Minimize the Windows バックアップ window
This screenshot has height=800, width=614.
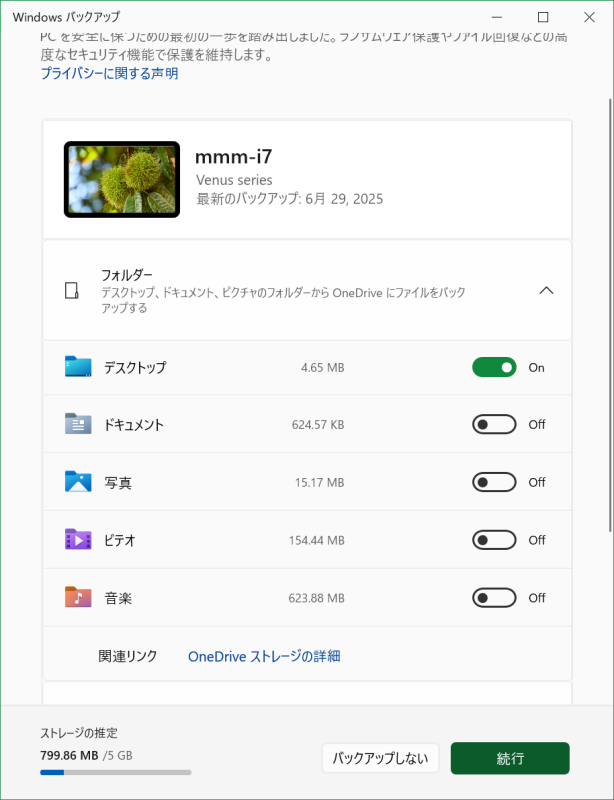497,17
